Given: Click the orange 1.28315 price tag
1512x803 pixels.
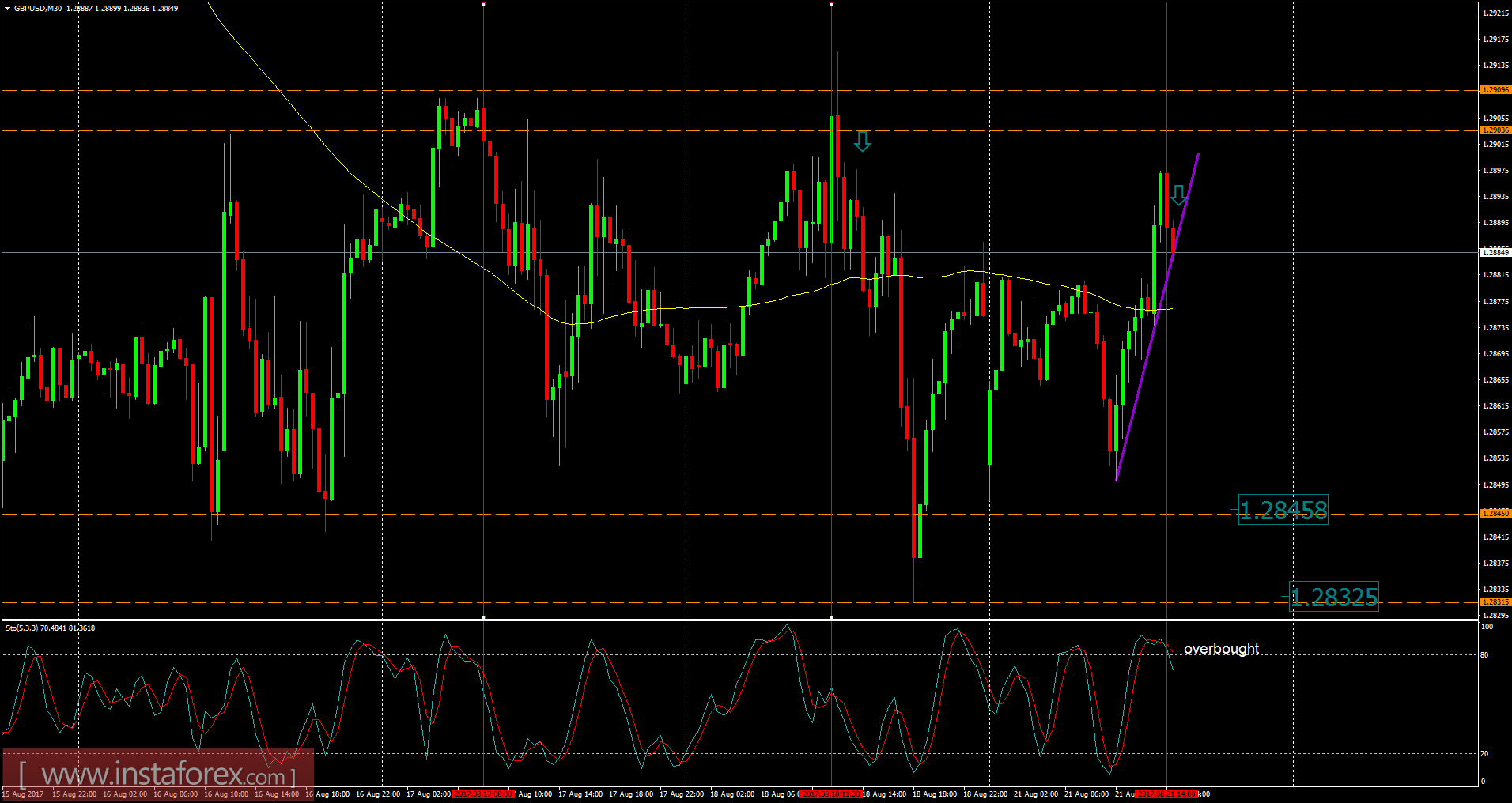Looking at the screenshot, I should click(1496, 602).
